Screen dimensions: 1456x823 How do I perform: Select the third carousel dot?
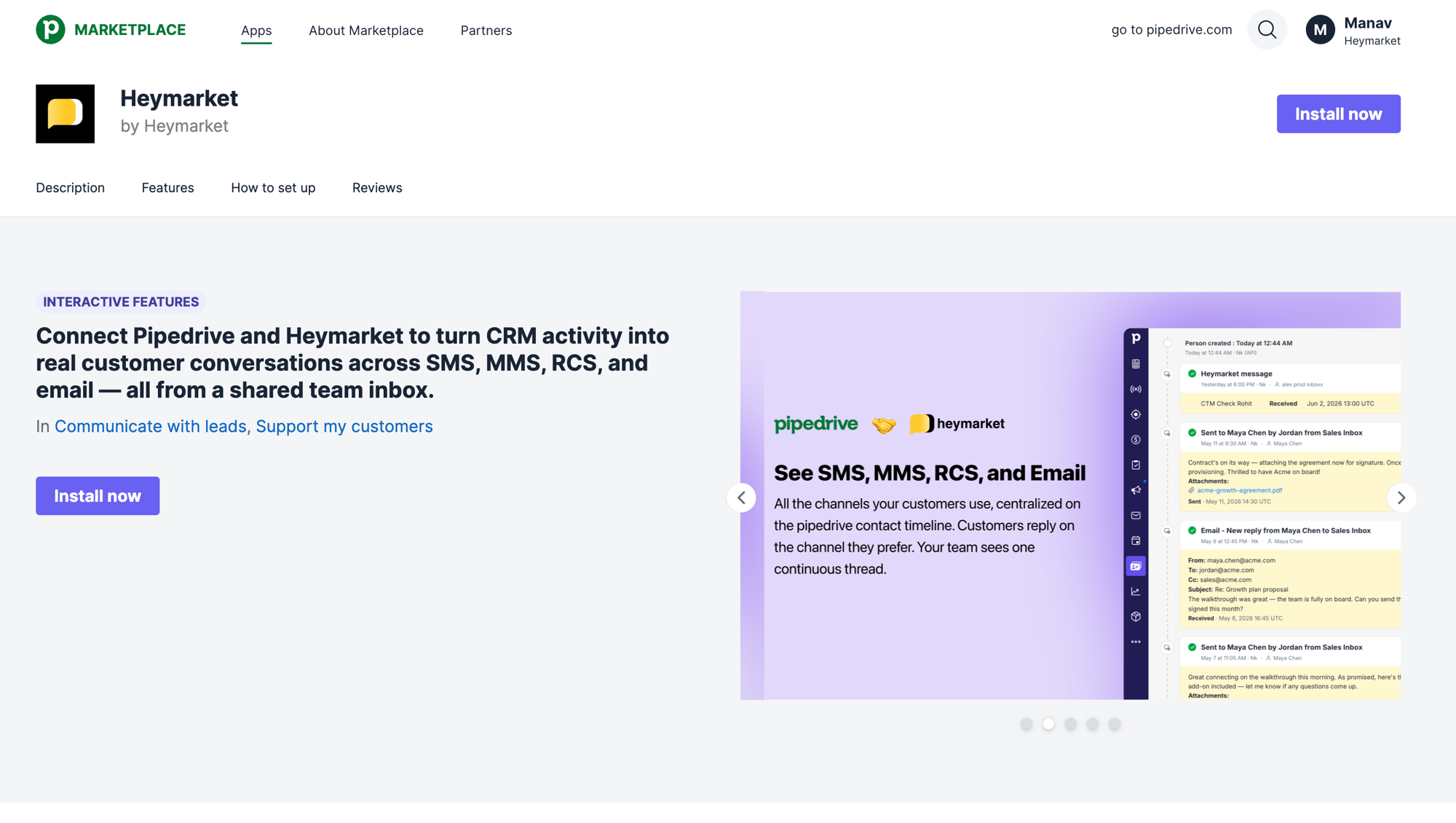pos(1070,724)
